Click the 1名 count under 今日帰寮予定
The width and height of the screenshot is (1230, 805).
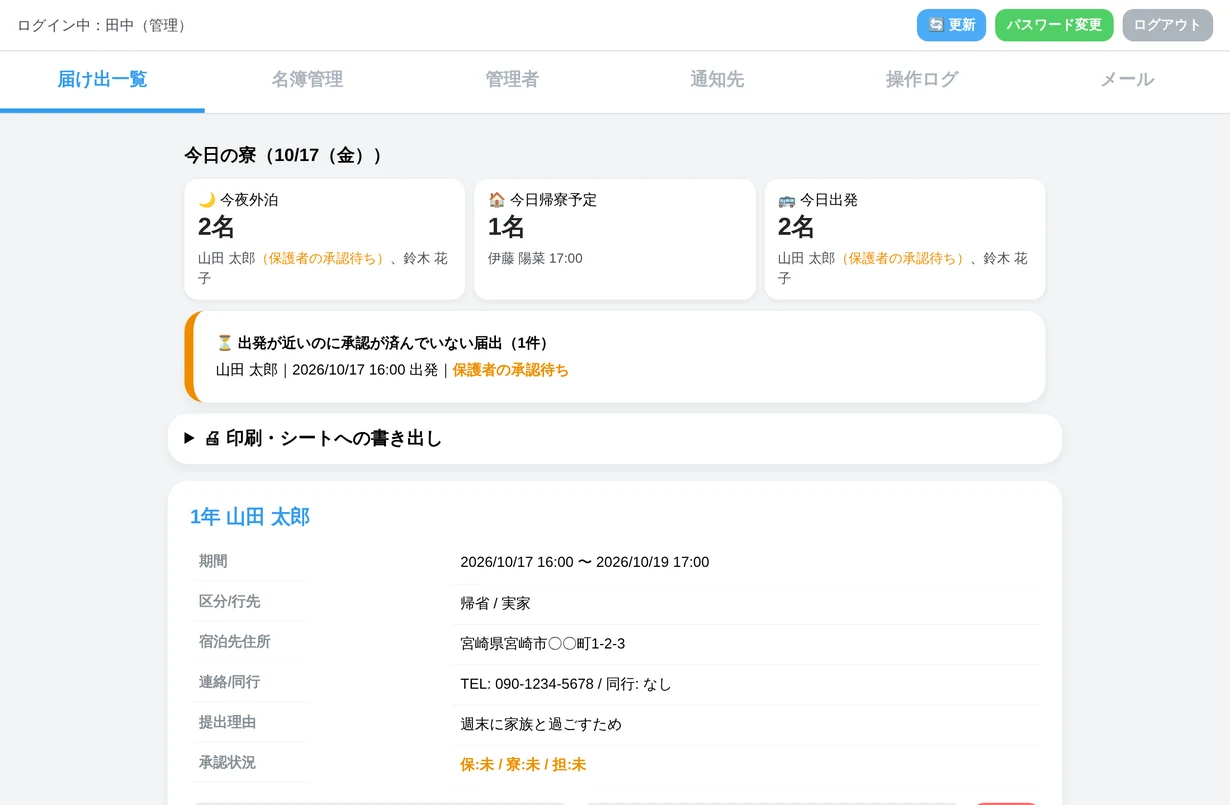pos(506,227)
